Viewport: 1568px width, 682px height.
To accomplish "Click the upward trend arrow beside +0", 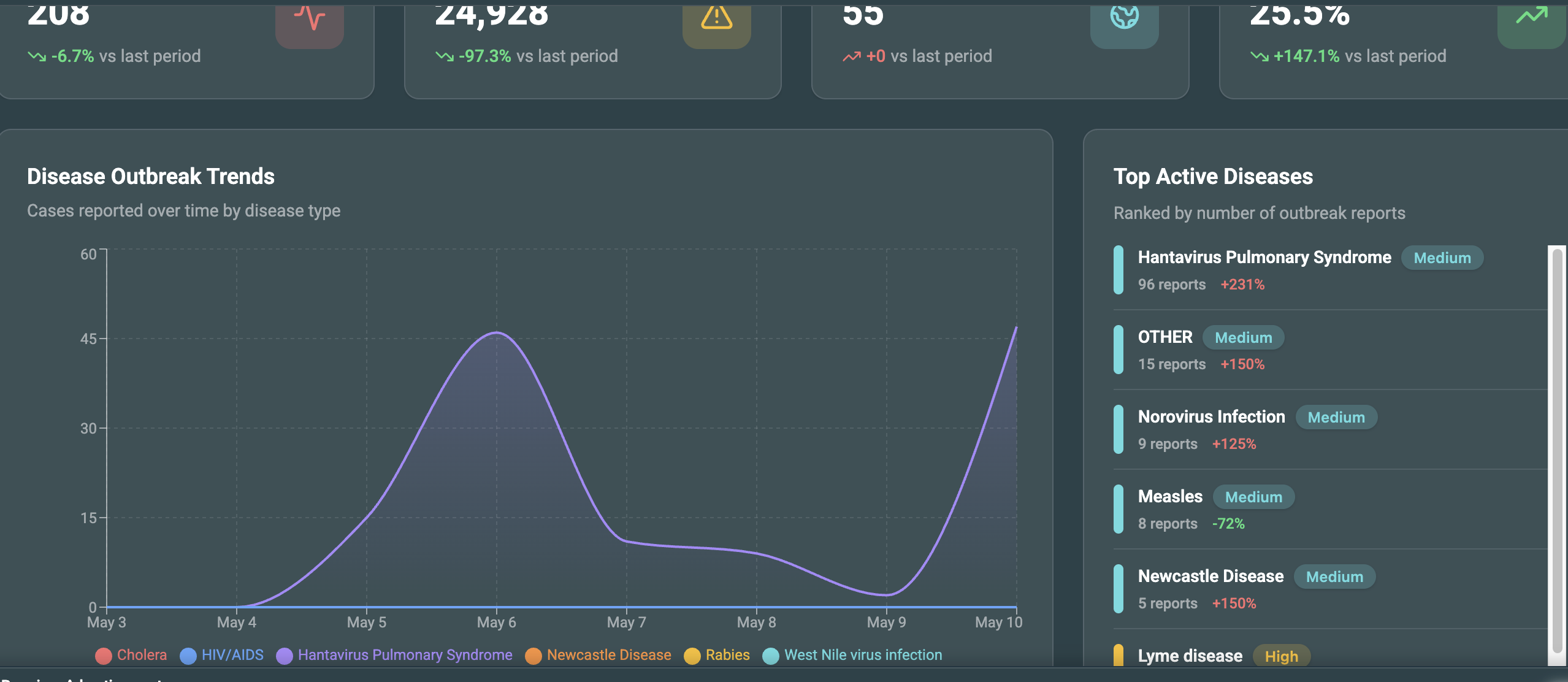I will tap(852, 56).
